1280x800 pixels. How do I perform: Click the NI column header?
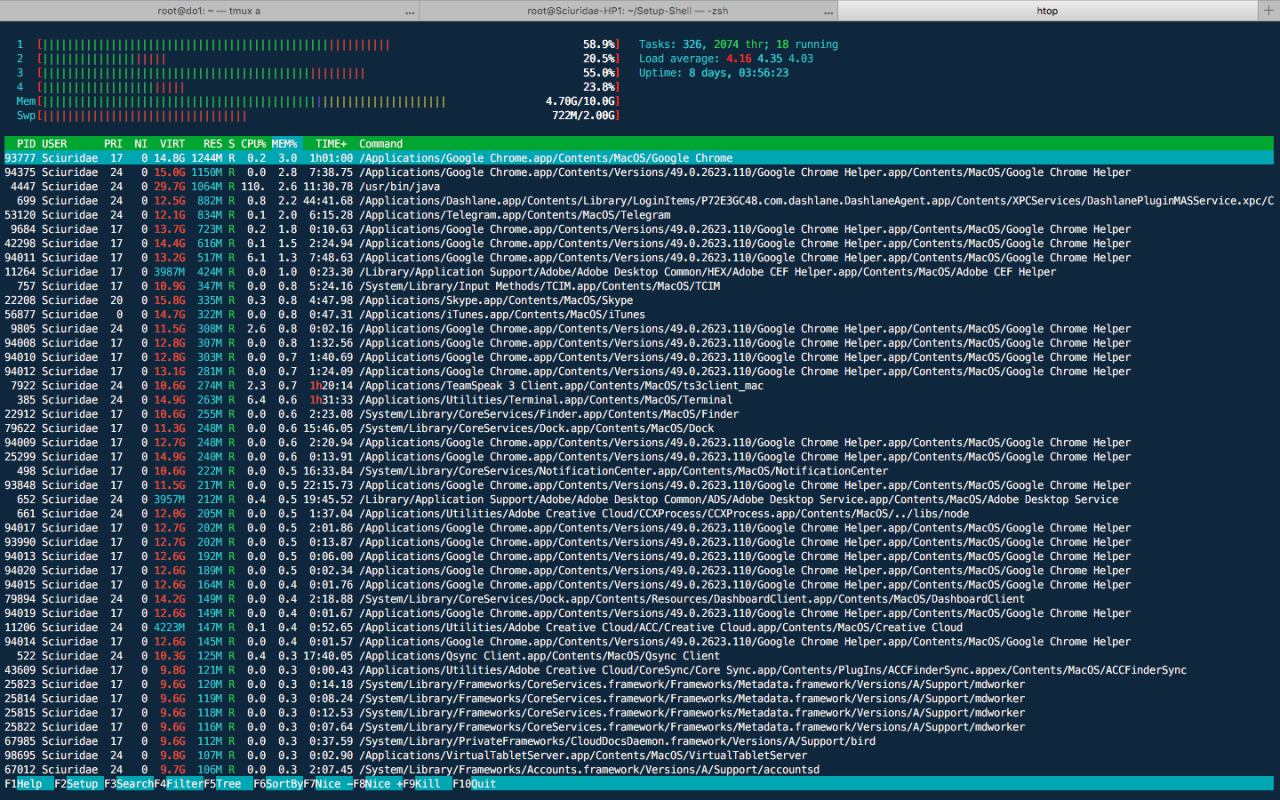[x=141, y=144]
